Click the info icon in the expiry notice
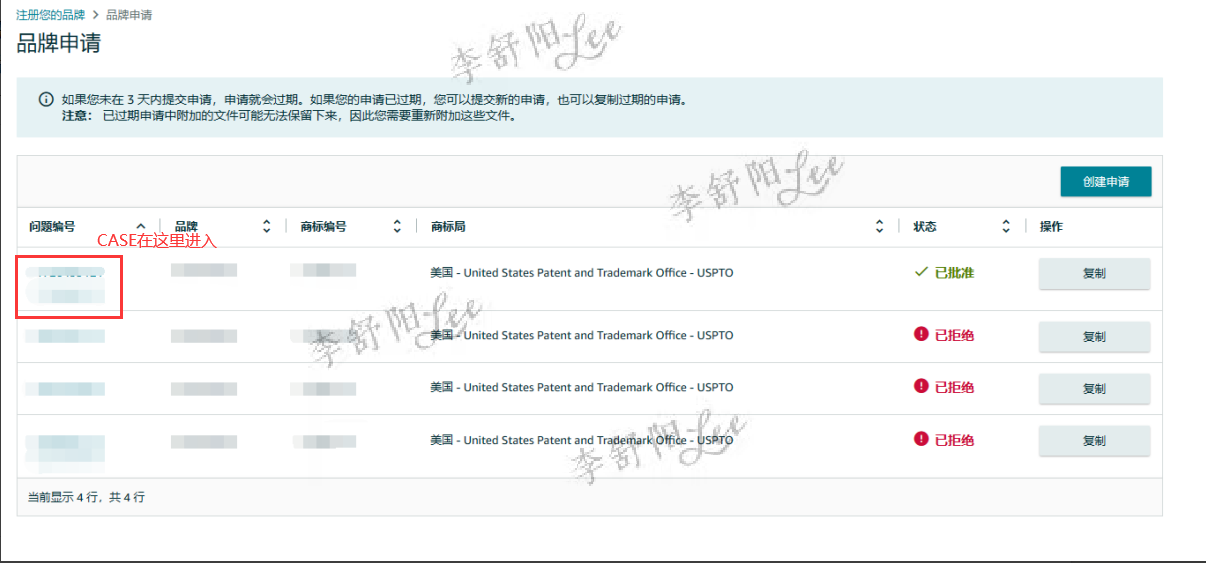 point(46,100)
